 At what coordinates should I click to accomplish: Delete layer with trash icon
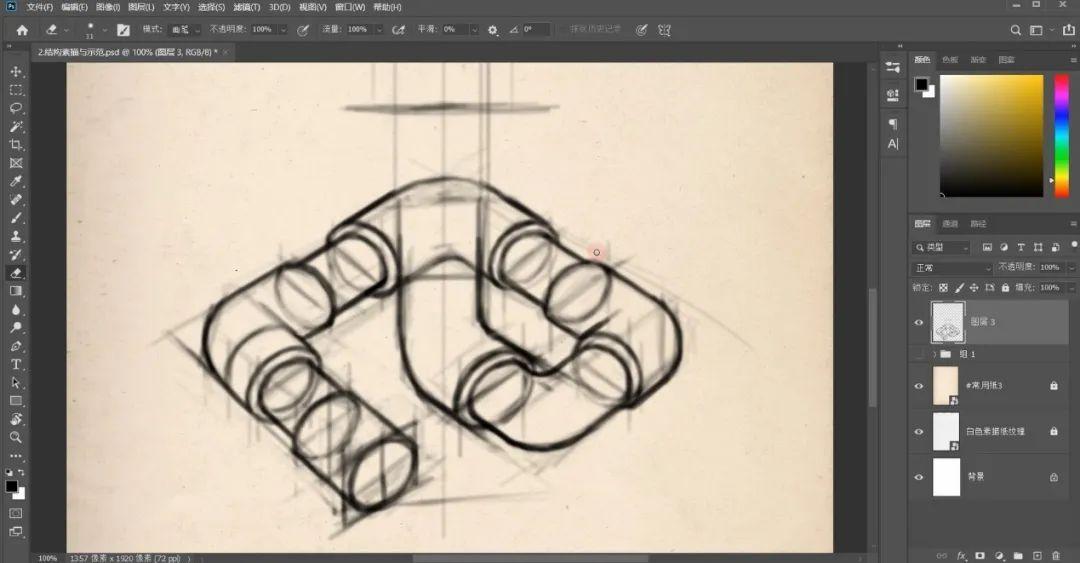1056,555
